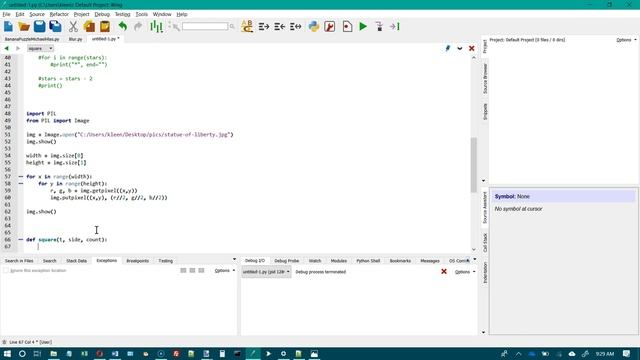Open Options dropdown in Debug I/O panel
This screenshot has height=360, width=640.
(x=465, y=272)
